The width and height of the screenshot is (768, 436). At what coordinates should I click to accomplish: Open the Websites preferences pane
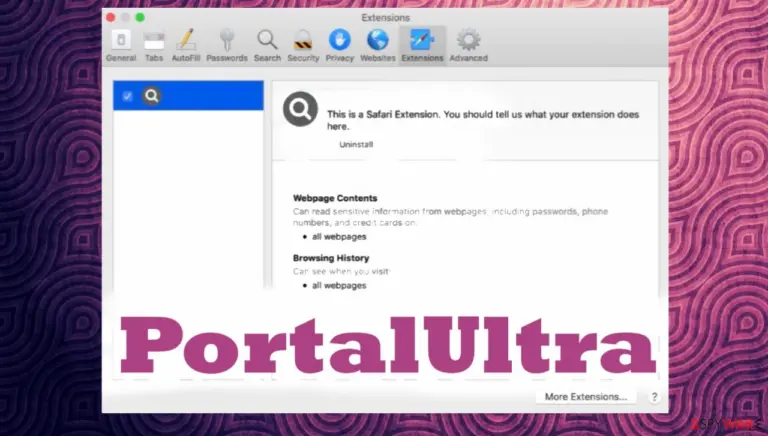click(x=378, y=46)
